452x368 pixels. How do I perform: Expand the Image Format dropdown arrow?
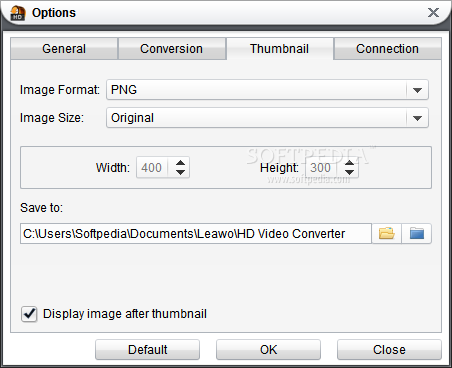[417, 90]
